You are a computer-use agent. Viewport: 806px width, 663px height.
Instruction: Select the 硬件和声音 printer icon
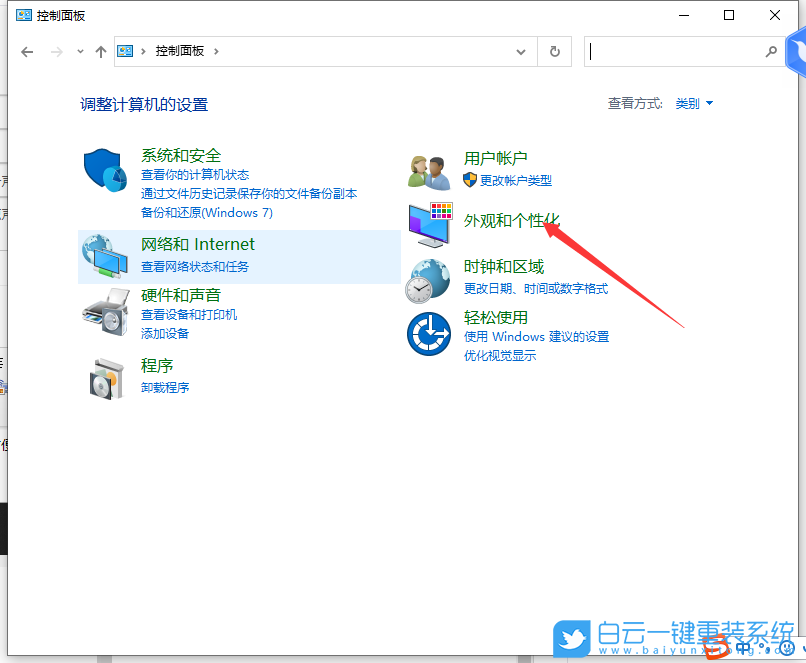pos(104,308)
